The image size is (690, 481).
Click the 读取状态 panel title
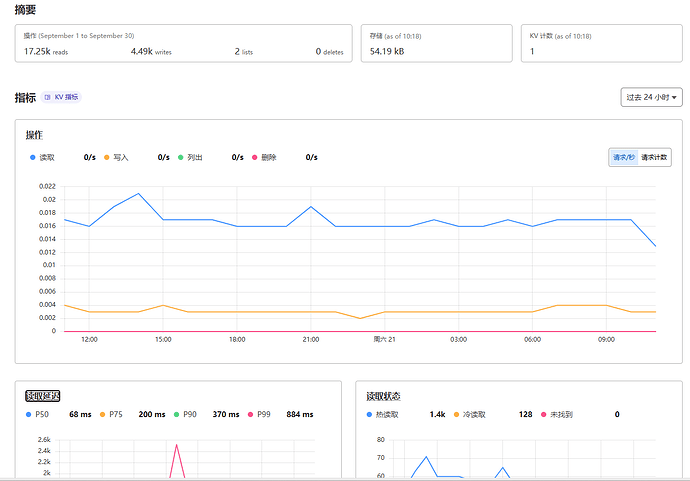tap(383, 396)
